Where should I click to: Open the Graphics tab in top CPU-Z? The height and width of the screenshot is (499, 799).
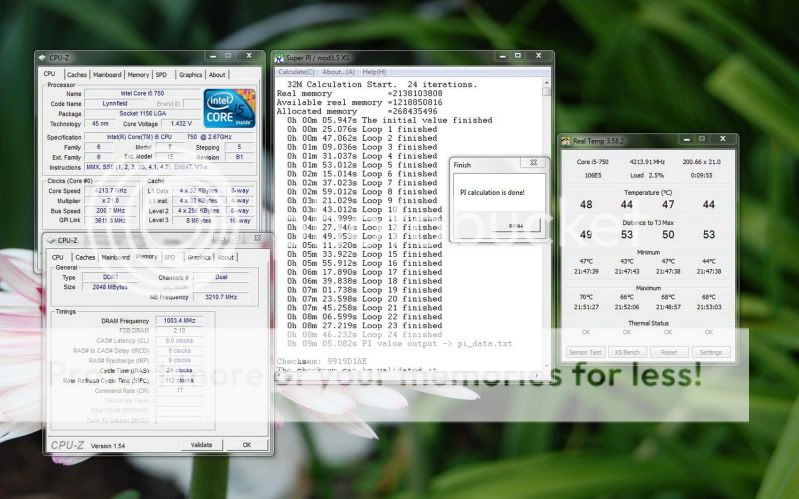click(190, 74)
